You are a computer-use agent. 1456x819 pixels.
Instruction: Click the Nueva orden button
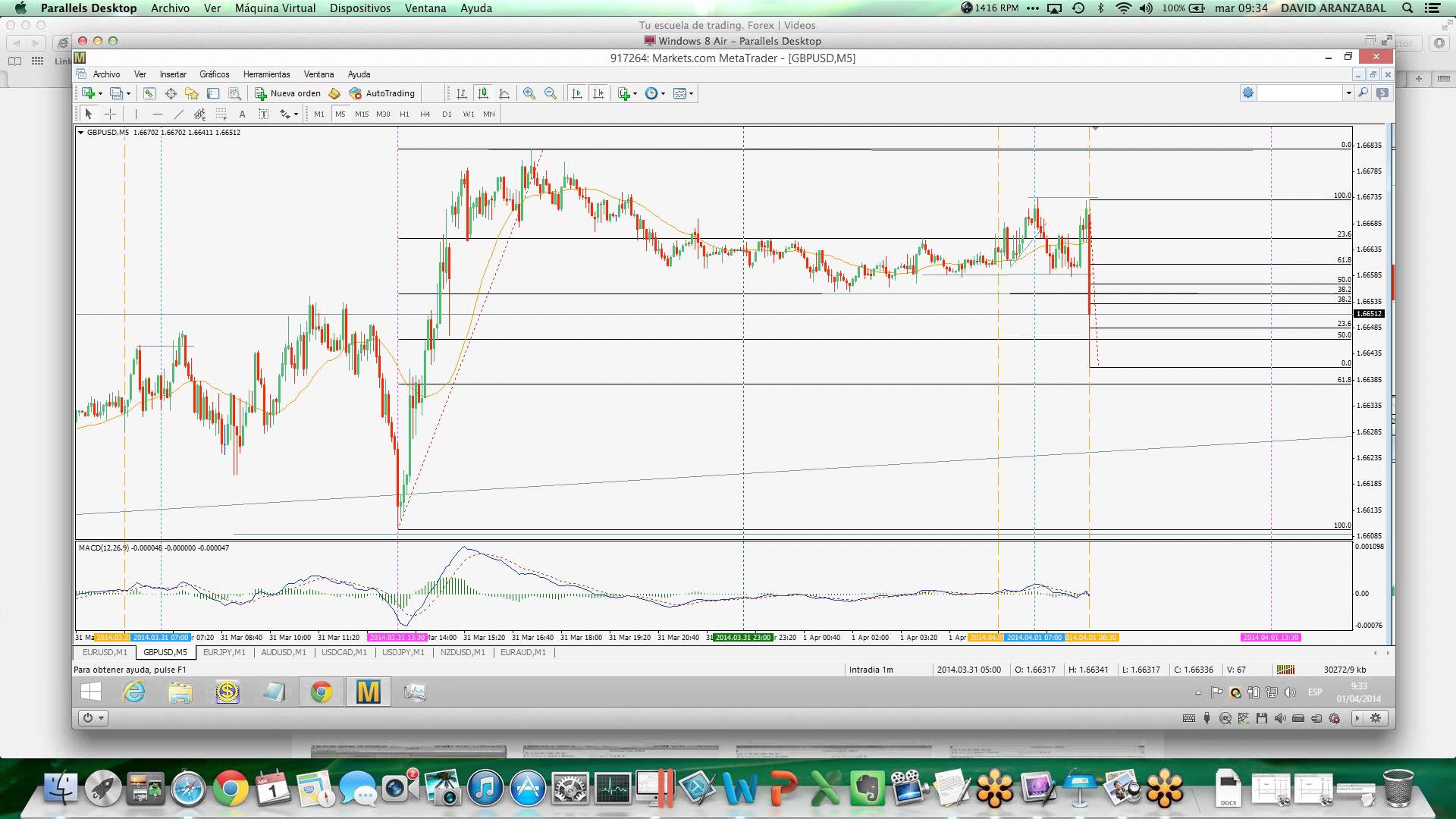[288, 93]
